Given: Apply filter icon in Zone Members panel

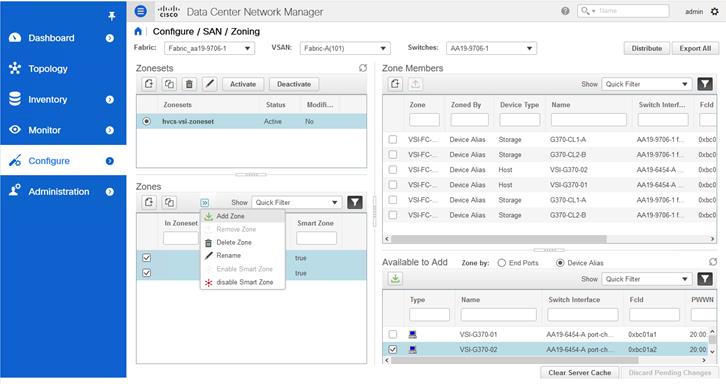Looking at the screenshot, I should (705, 84).
